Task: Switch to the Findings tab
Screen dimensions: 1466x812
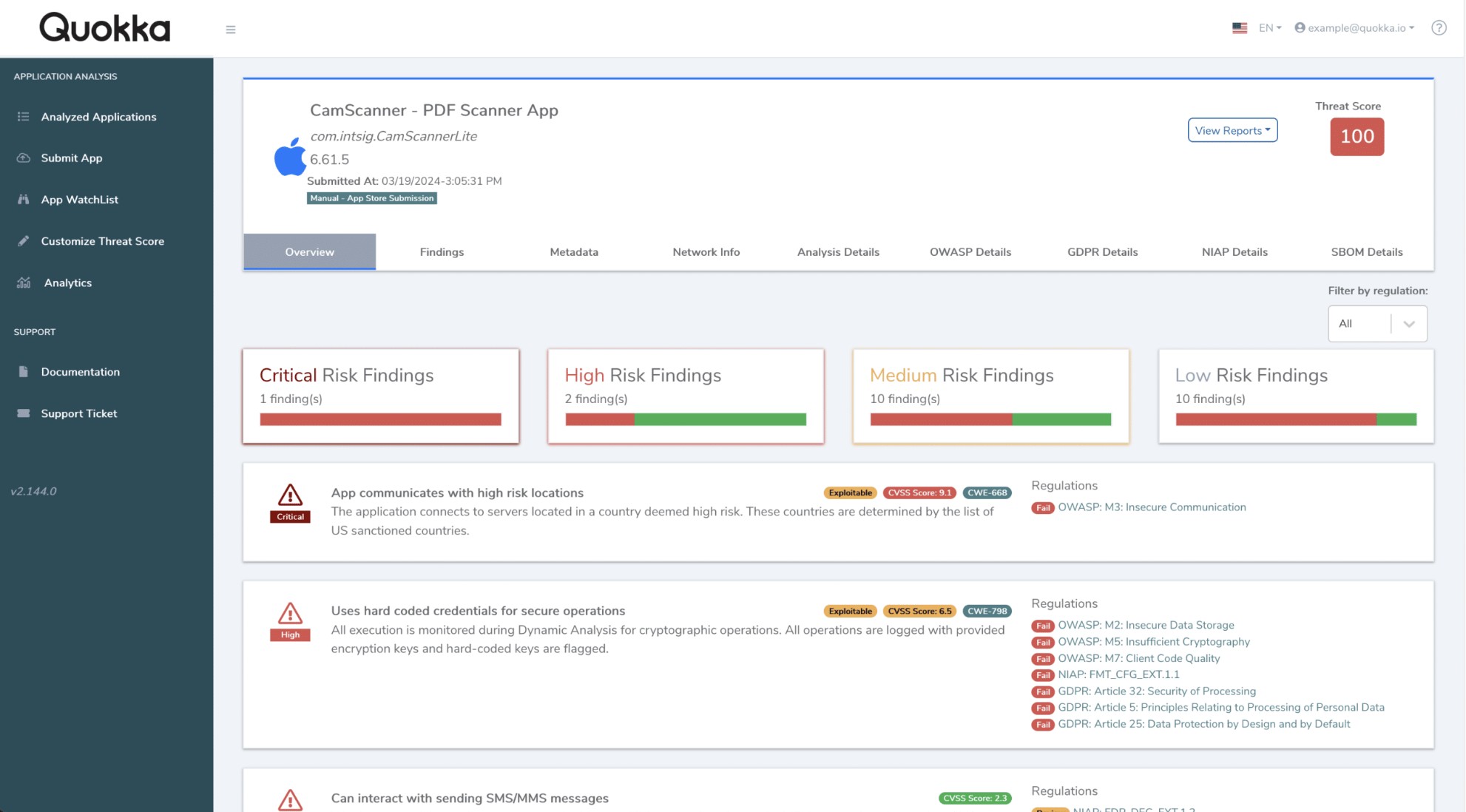Action: coord(442,252)
